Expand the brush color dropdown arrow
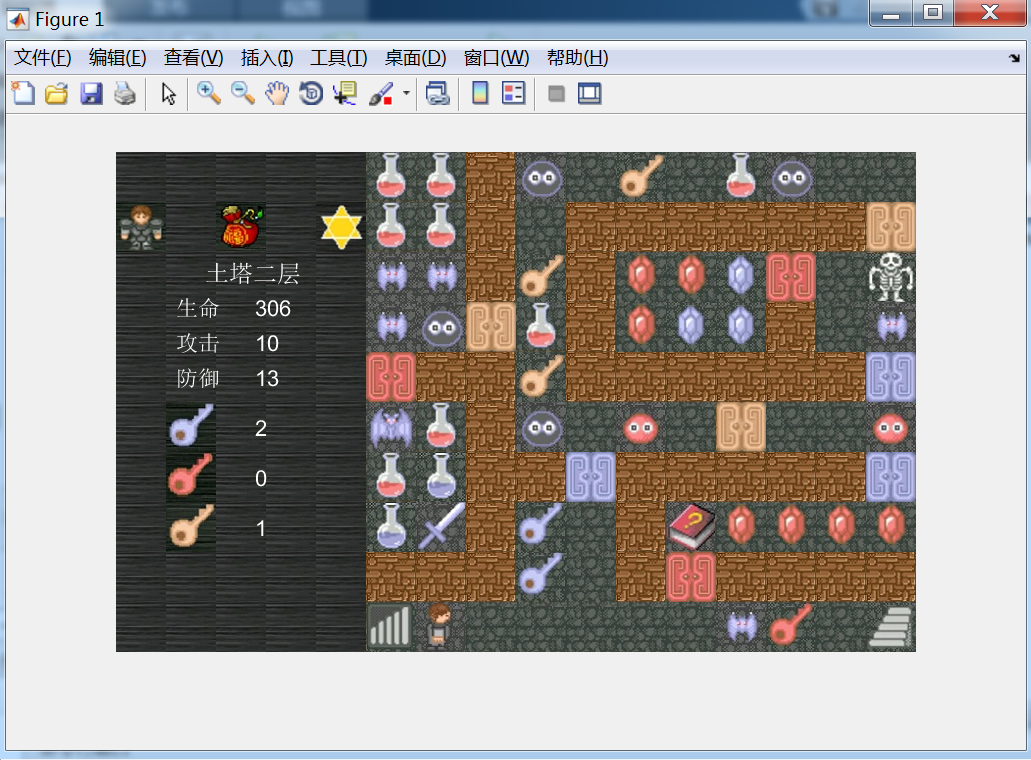Image resolution: width=1031 pixels, height=760 pixels. pos(406,93)
